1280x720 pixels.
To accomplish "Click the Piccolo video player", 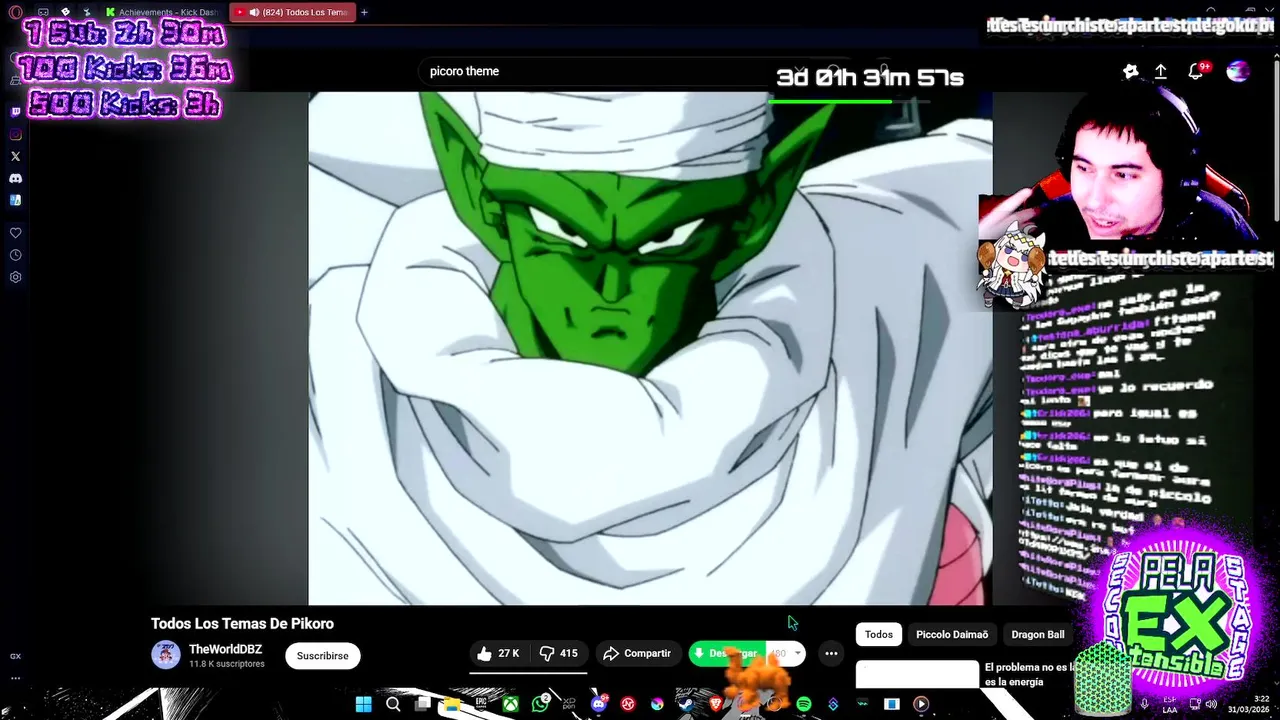I will (x=650, y=348).
